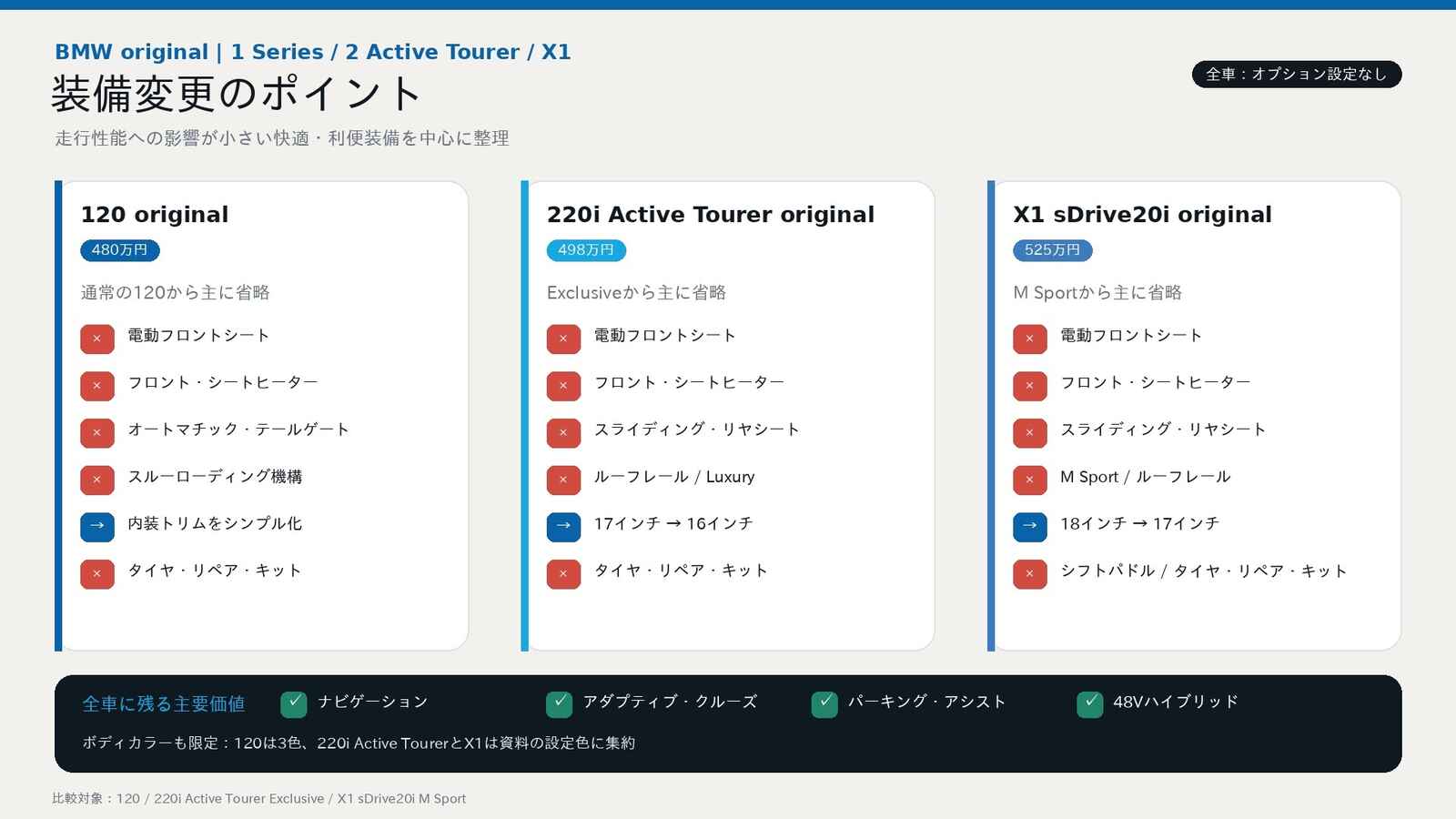The width and height of the screenshot is (1456, 819).
Task: Click the red X icon next to オートマチック・テールゲート
Action: pyautogui.click(x=97, y=433)
